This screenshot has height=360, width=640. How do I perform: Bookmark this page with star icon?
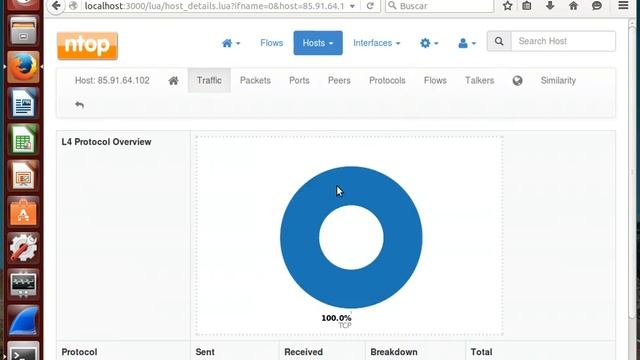pos(507,6)
